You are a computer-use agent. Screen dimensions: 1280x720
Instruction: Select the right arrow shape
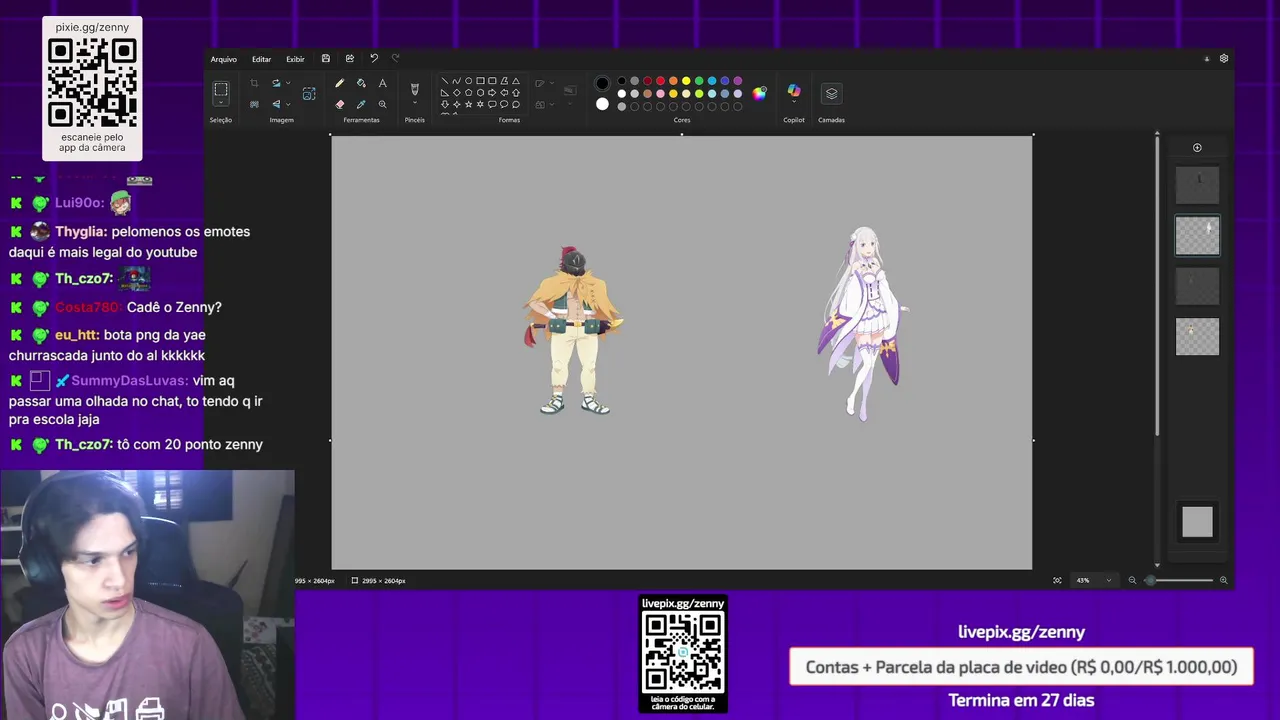click(492, 93)
